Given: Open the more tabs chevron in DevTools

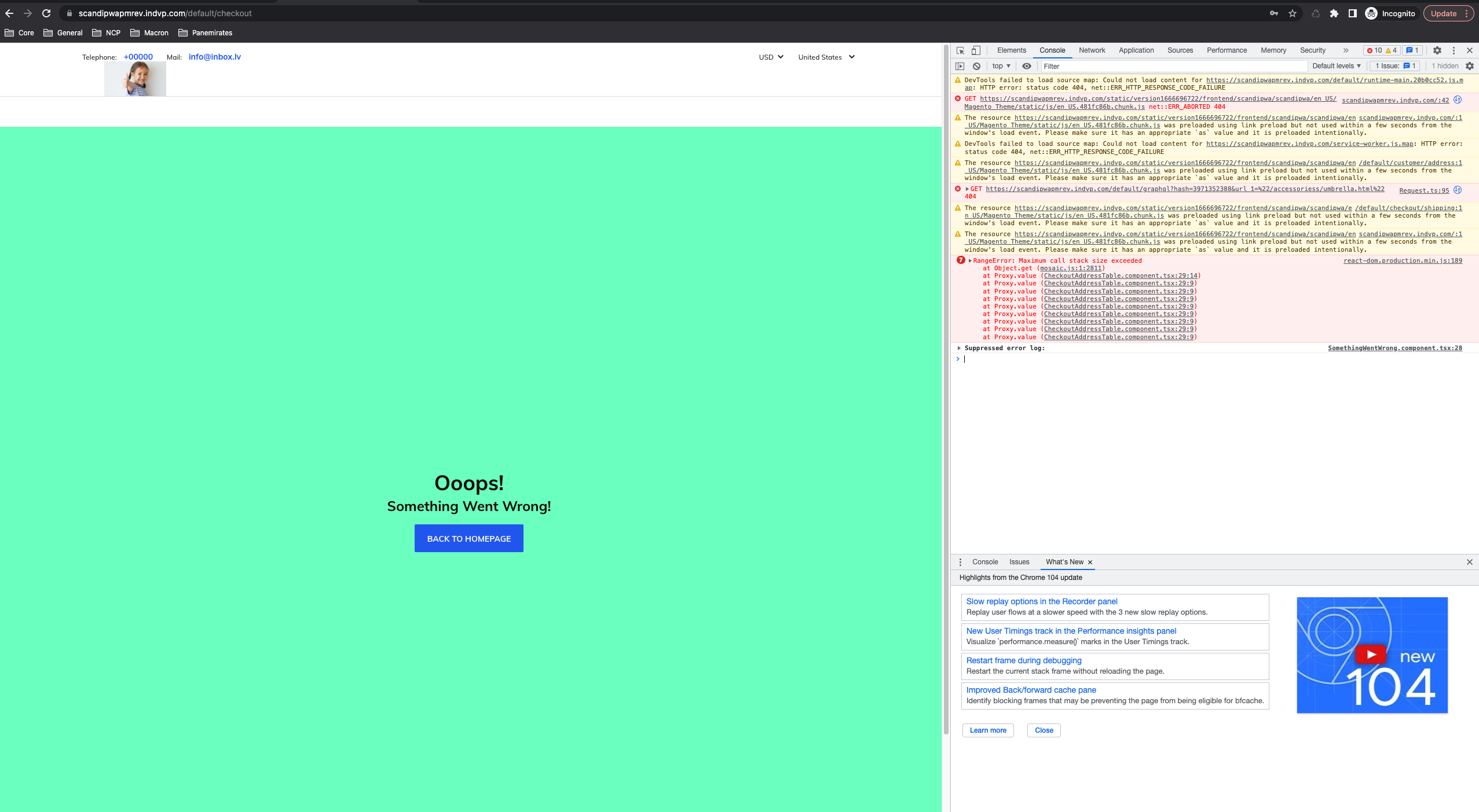Looking at the screenshot, I should 1346,50.
